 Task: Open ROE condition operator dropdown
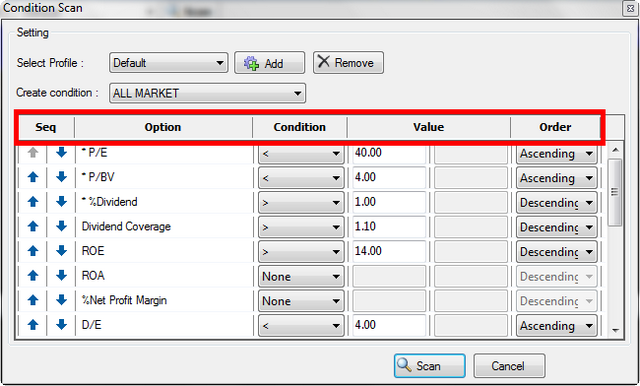click(301, 252)
